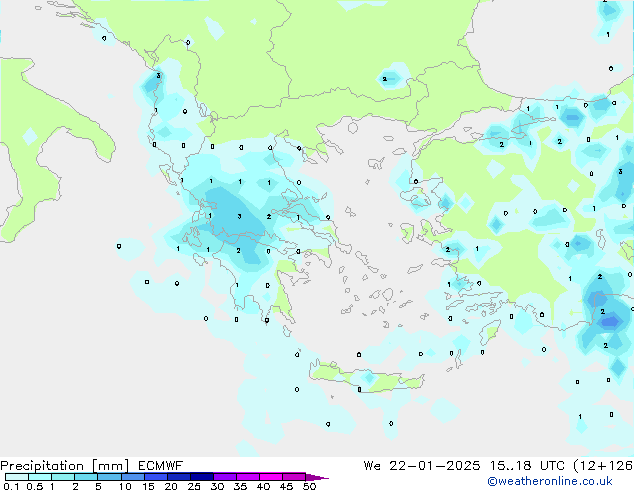Click legend label '30'
634x490 pixels.
coord(217,486)
